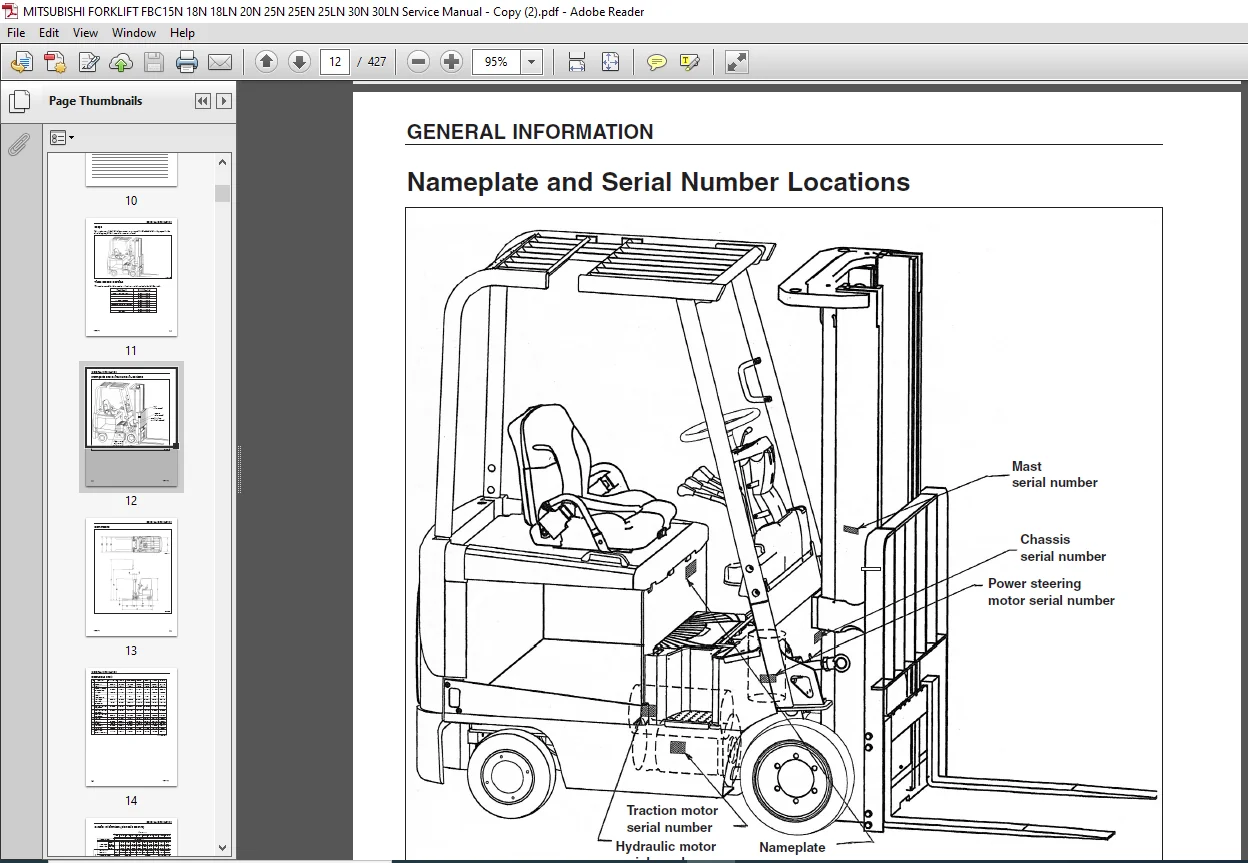Open the Attachments paperclip panel
Screen dimensions: 1248x863
tap(18, 145)
